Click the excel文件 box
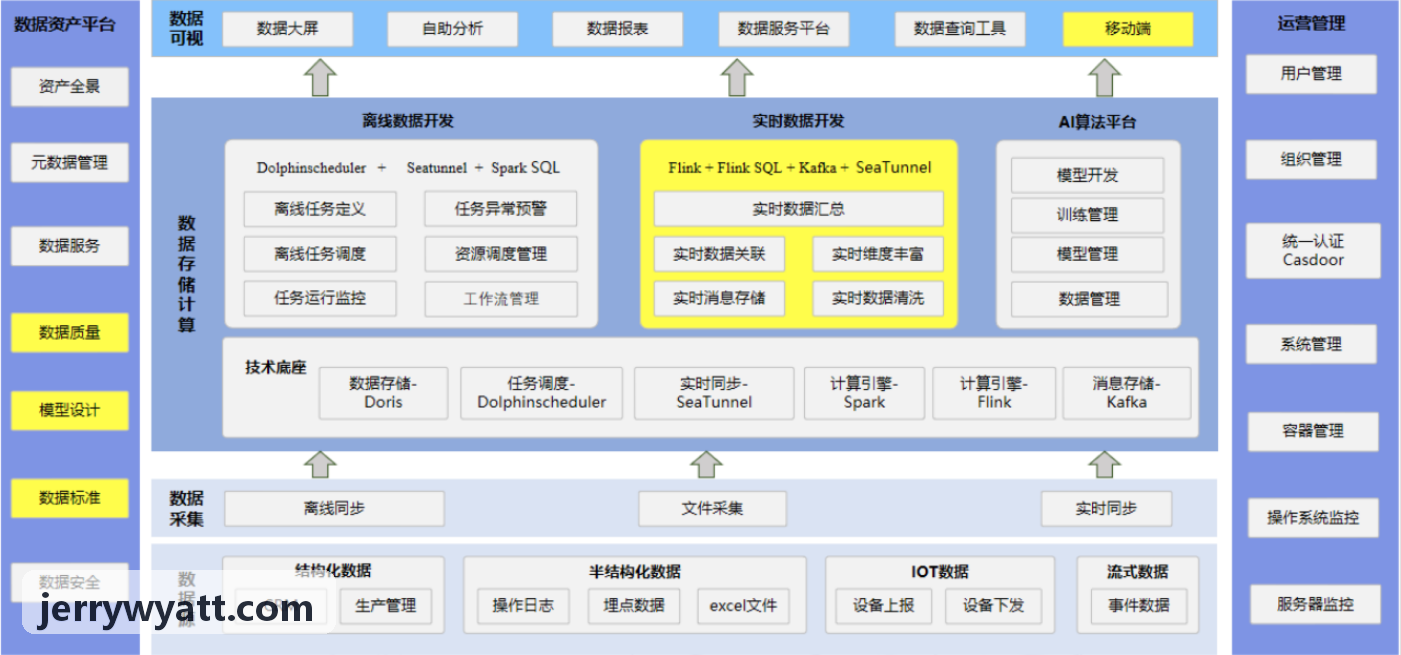1401x655 pixels. click(743, 606)
